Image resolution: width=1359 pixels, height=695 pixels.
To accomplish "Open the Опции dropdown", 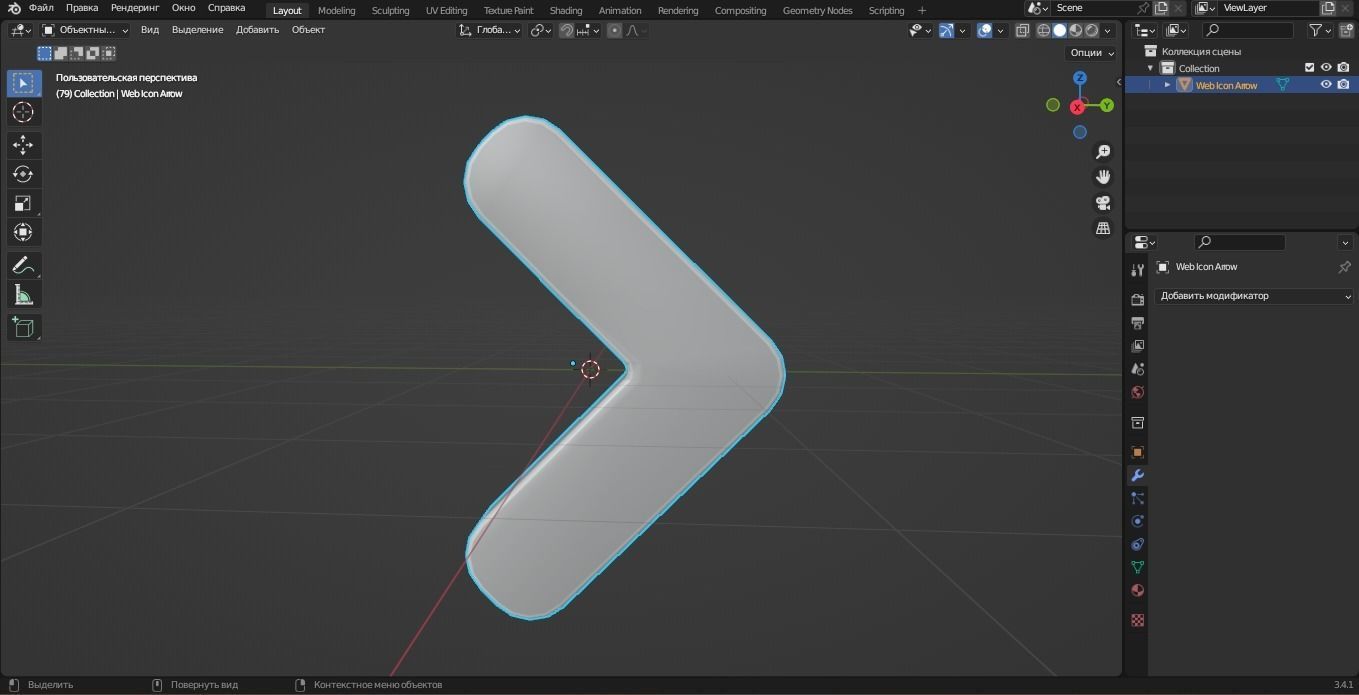I will pyautogui.click(x=1091, y=53).
